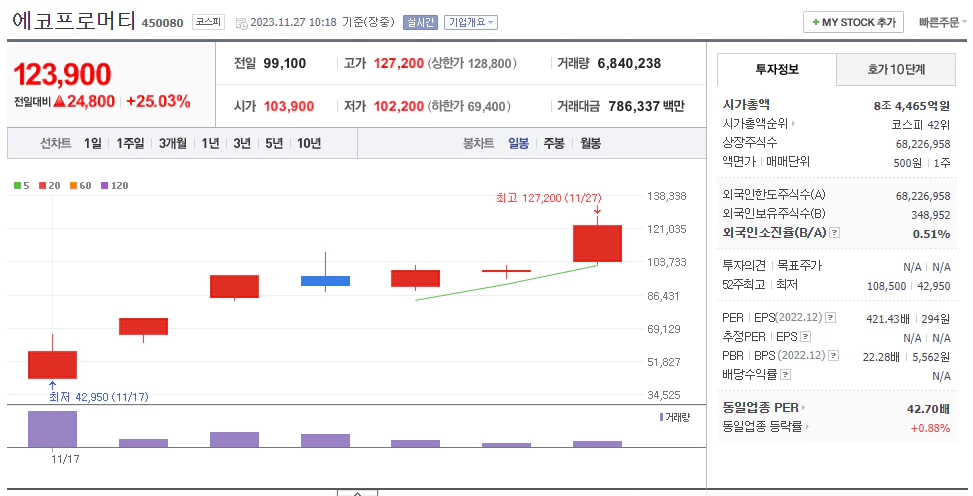The height and width of the screenshot is (496, 973).
Task: Select the 1일 line chart
Action: pos(92,143)
